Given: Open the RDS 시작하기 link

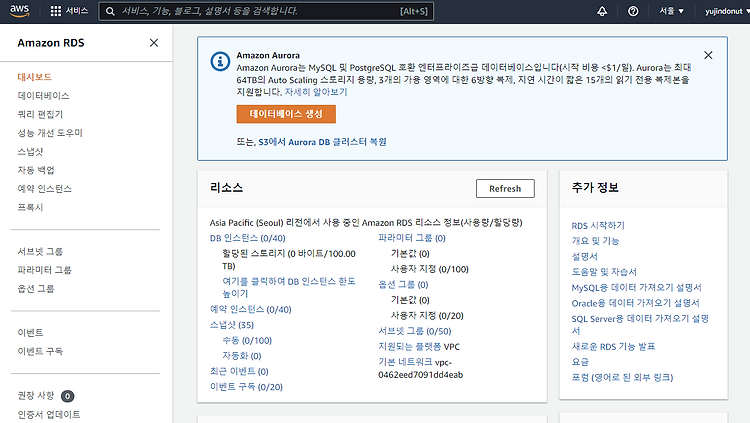Looking at the screenshot, I should click(x=598, y=226).
